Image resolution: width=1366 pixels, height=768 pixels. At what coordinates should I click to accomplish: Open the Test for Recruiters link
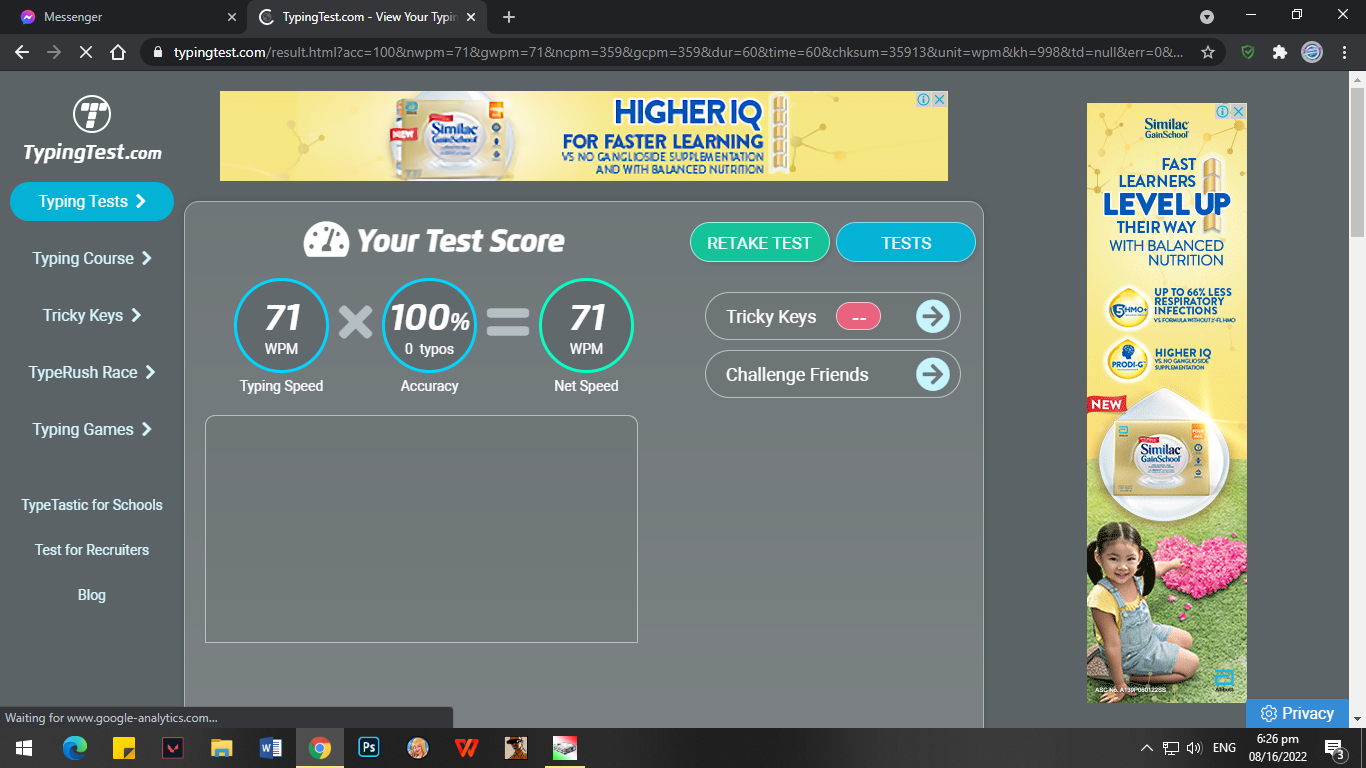pyautogui.click(x=92, y=550)
